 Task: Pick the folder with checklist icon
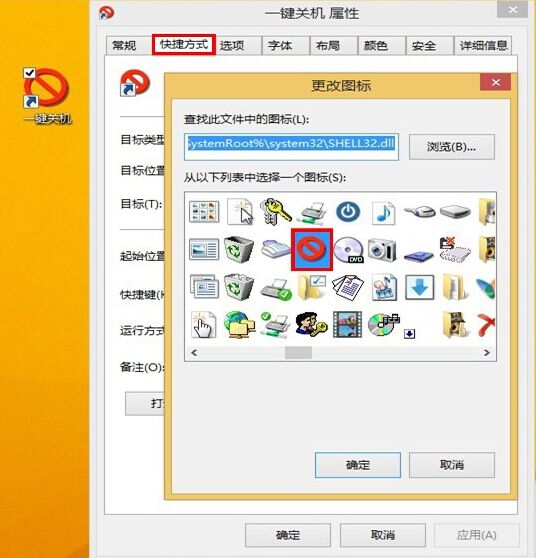click(x=312, y=287)
